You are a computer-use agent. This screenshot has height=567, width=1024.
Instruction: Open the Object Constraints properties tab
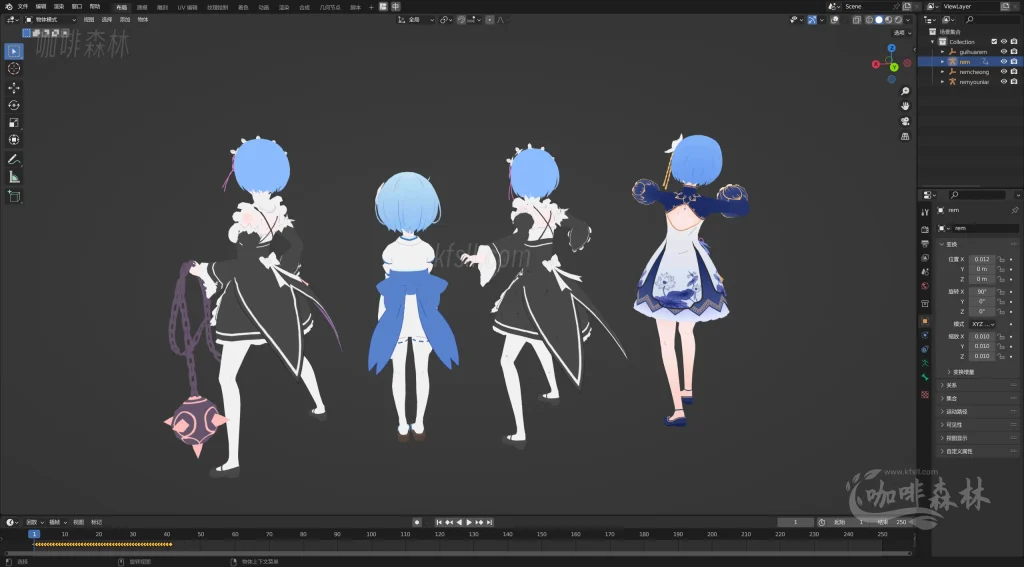coord(925,349)
